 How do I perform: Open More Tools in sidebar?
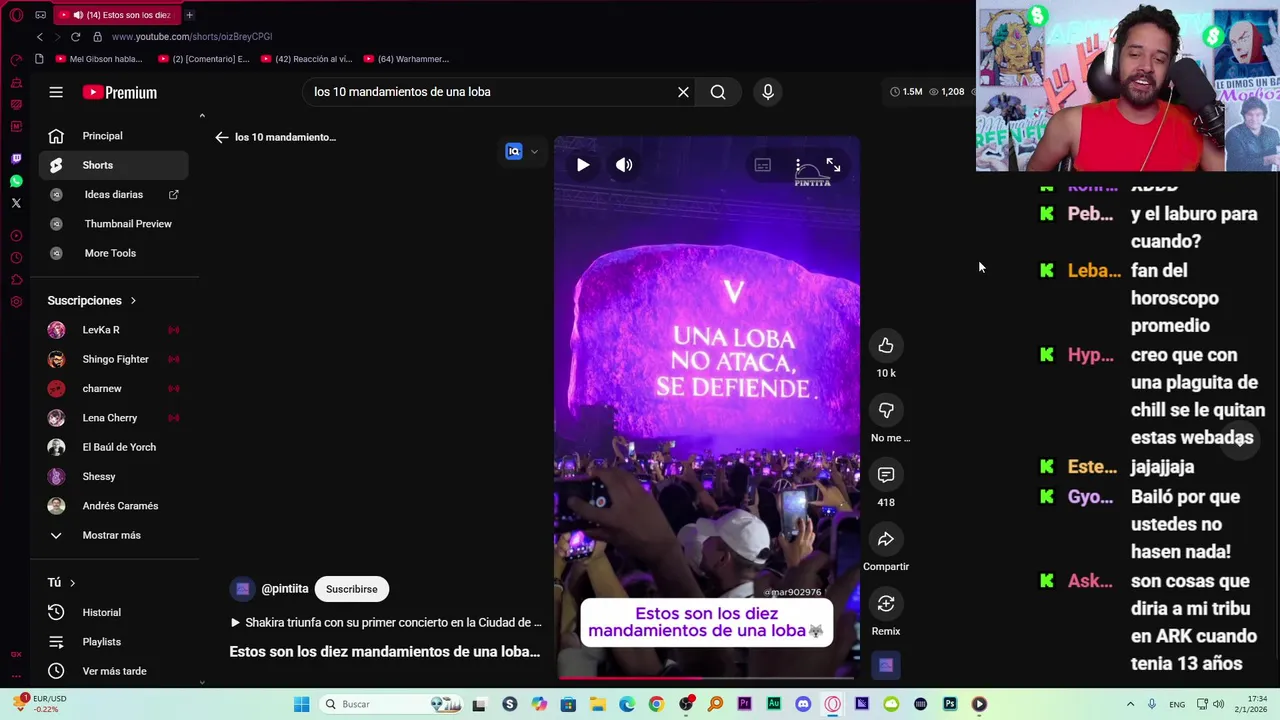point(113,253)
